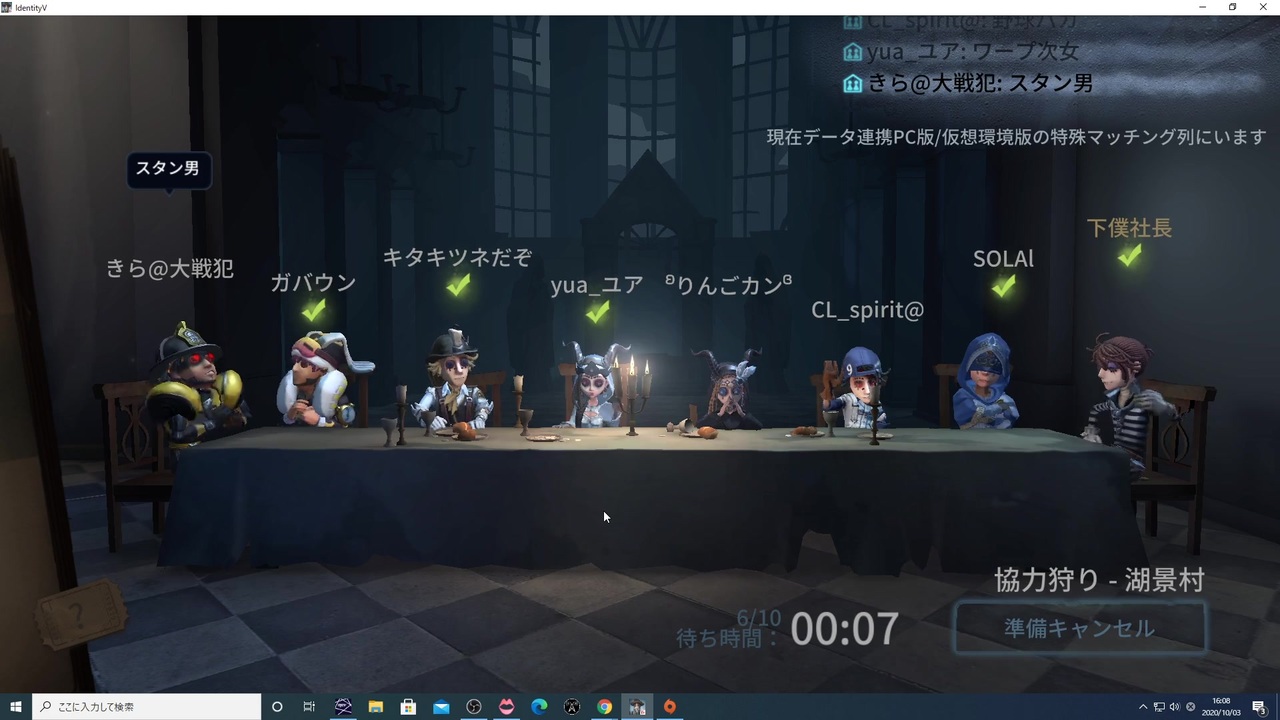This screenshot has width=1280, height=720.
Task: Click the PC版 special matching queue notice
Action: [1017, 137]
